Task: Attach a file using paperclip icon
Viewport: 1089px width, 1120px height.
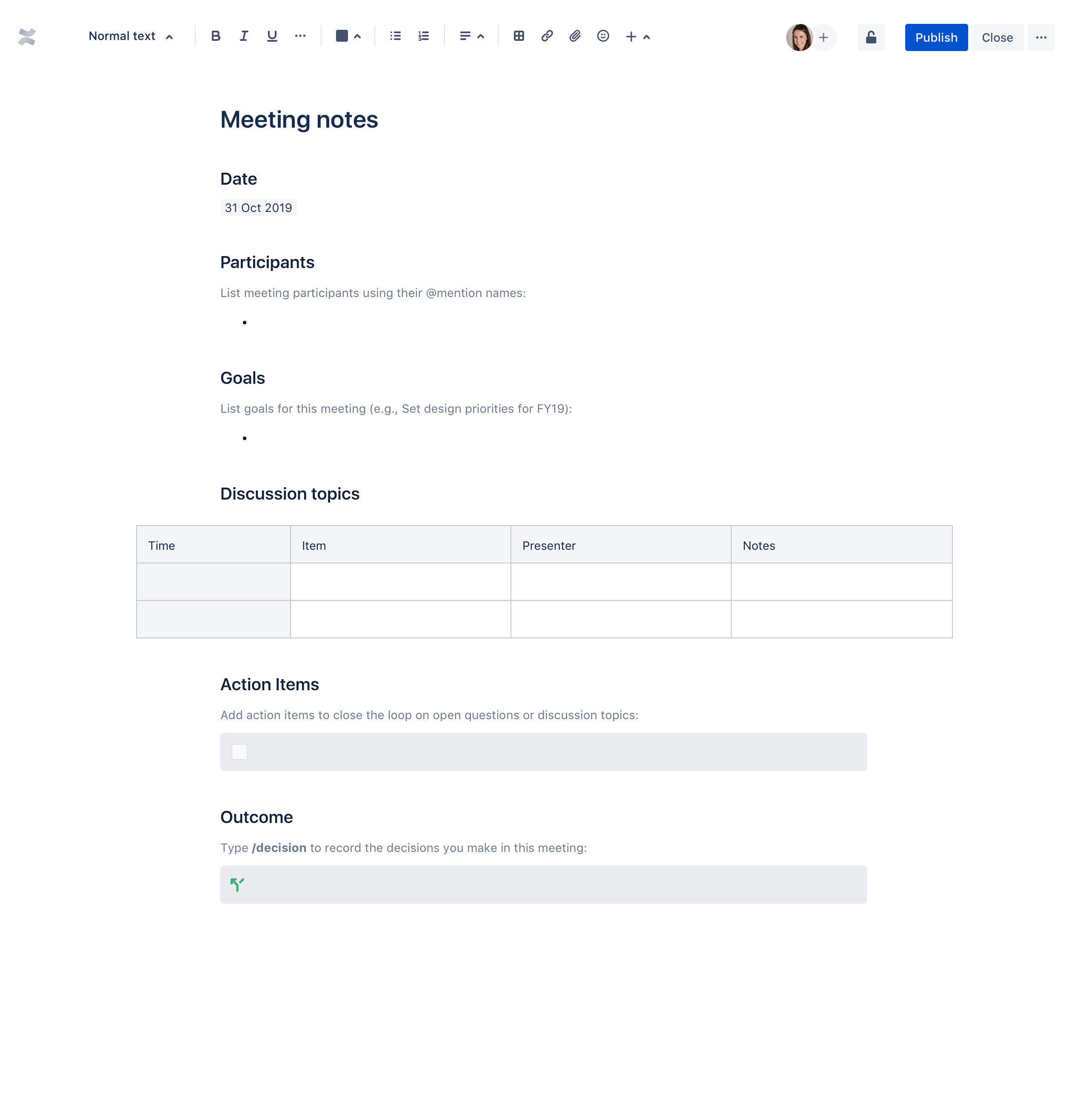Action: (x=575, y=36)
